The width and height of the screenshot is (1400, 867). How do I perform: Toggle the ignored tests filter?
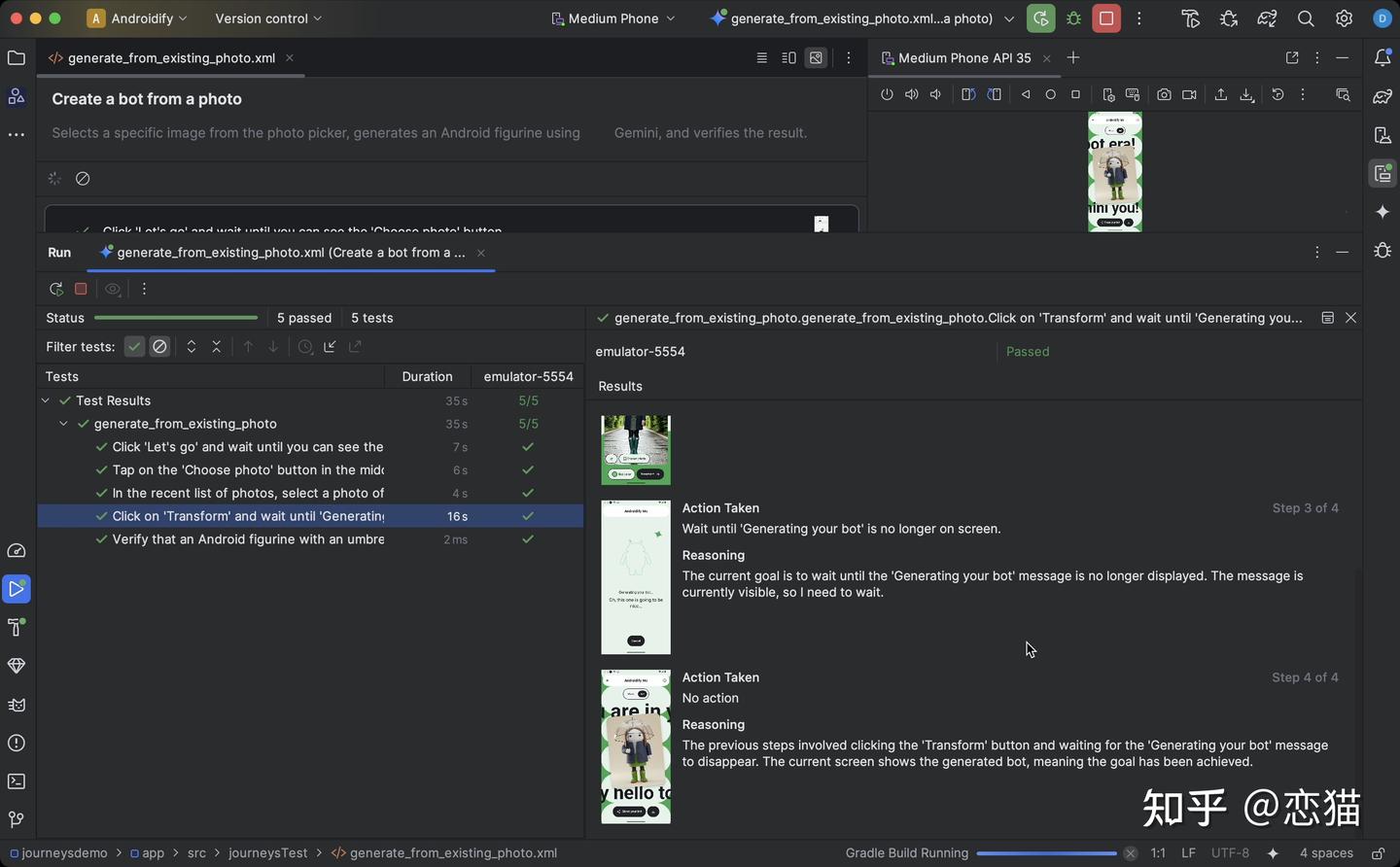click(159, 346)
